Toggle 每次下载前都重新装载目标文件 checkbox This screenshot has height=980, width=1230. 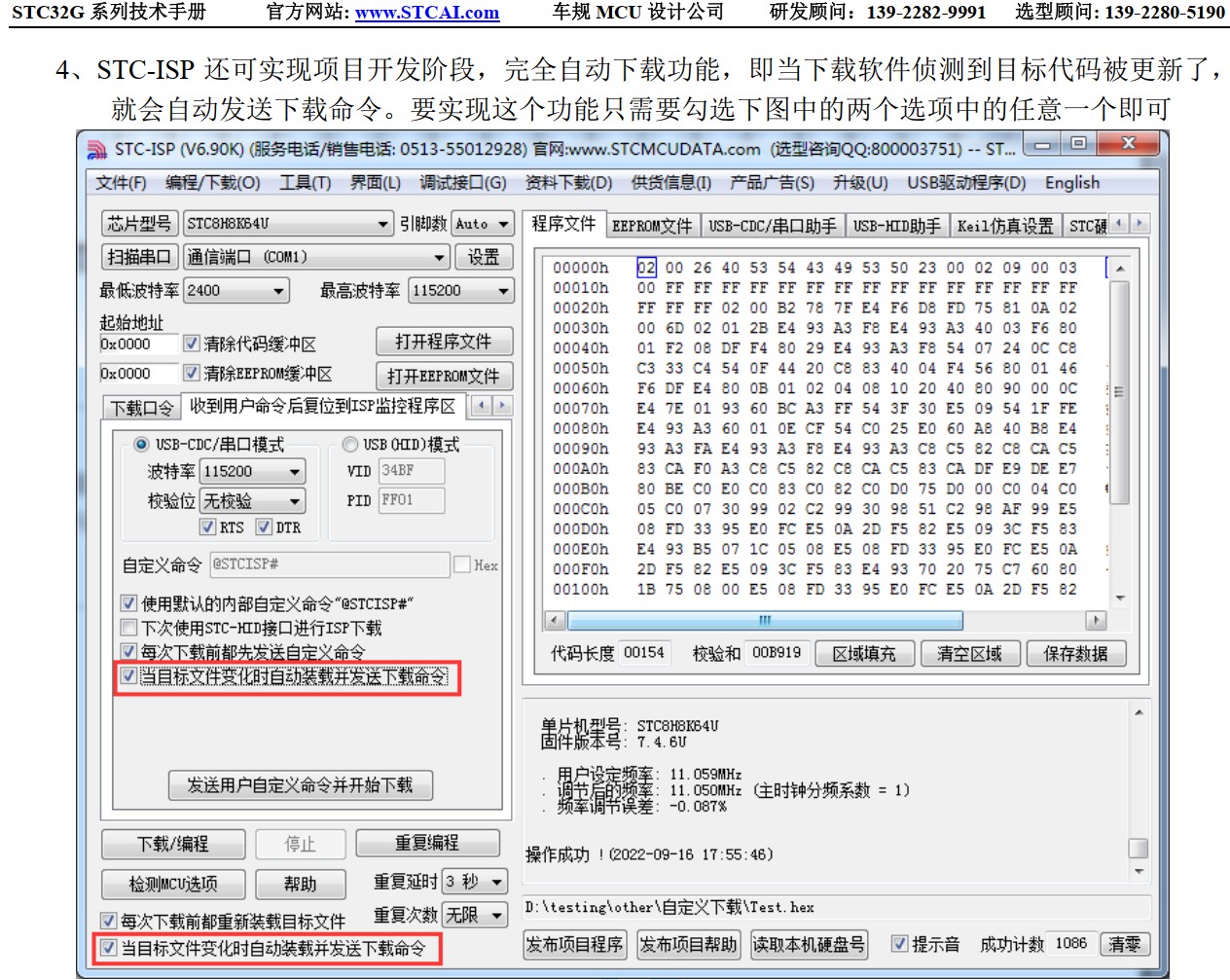(x=109, y=921)
